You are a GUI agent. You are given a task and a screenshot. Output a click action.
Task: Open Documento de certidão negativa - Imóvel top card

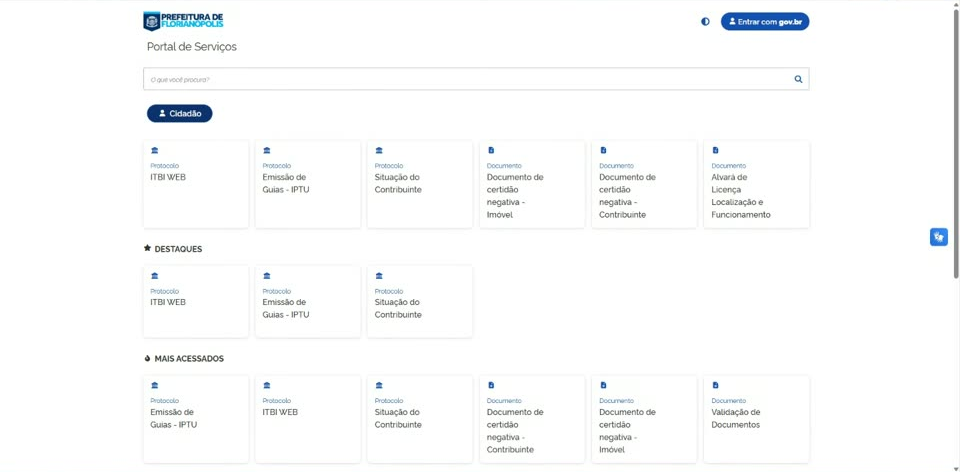(532, 184)
